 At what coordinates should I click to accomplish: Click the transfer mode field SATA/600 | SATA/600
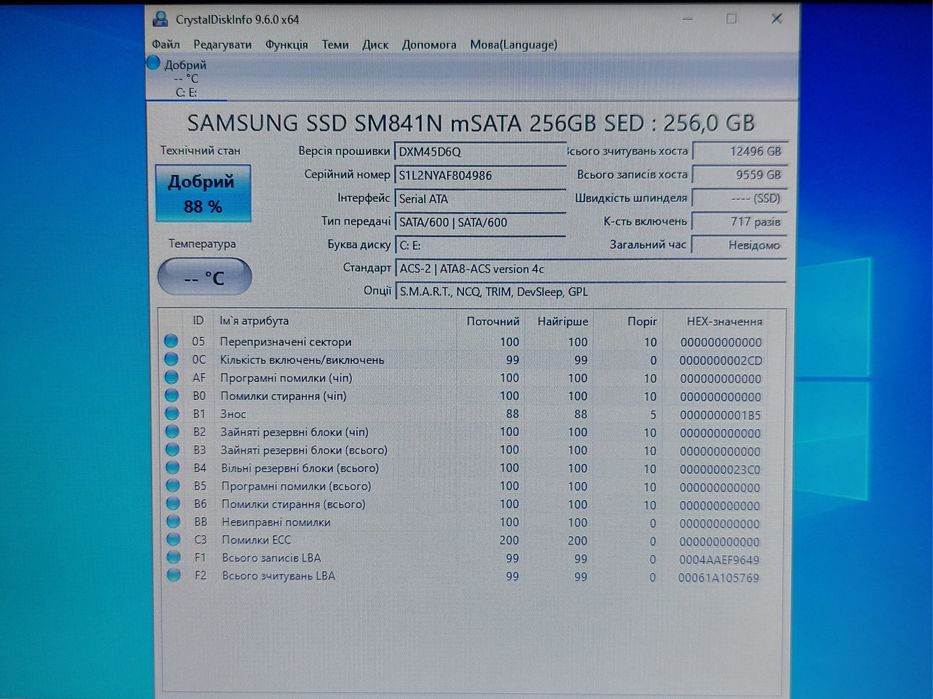(480, 222)
